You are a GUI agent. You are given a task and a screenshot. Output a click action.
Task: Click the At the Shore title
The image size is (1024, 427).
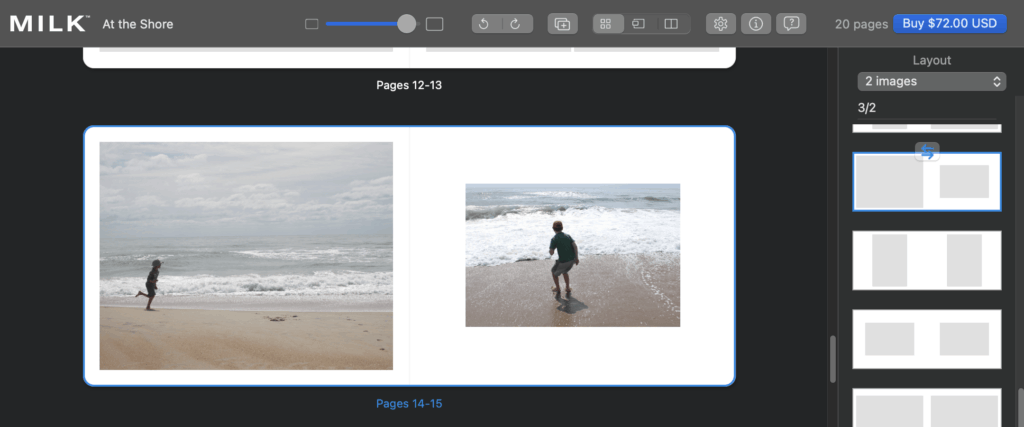coord(138,25)
